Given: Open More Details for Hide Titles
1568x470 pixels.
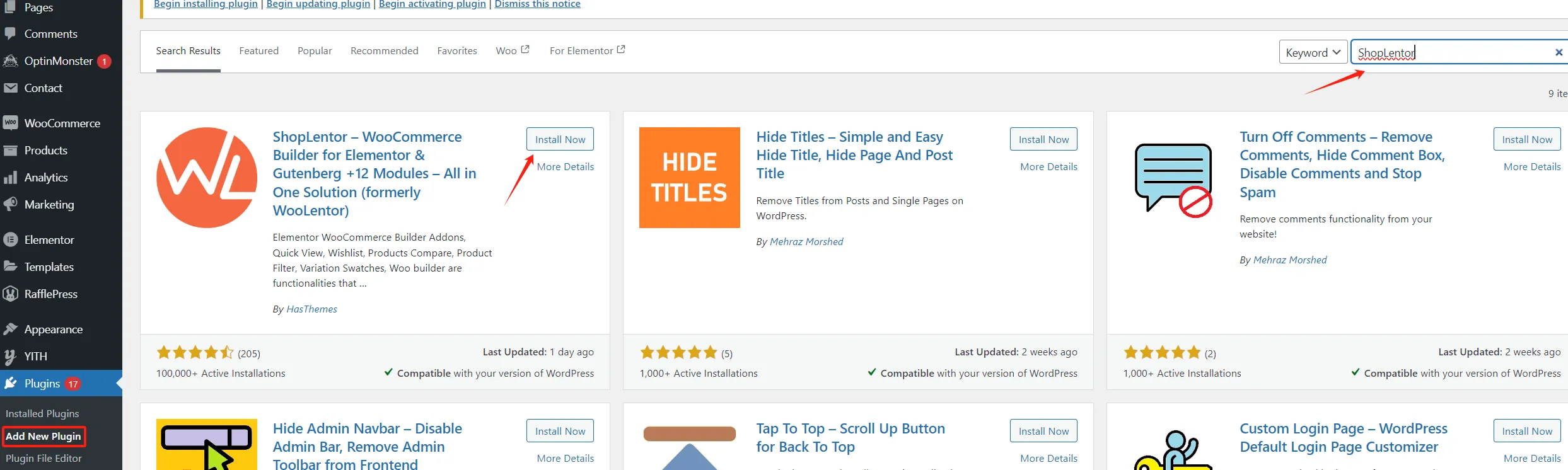Looking at the screenshot, I should (1048, 167).
